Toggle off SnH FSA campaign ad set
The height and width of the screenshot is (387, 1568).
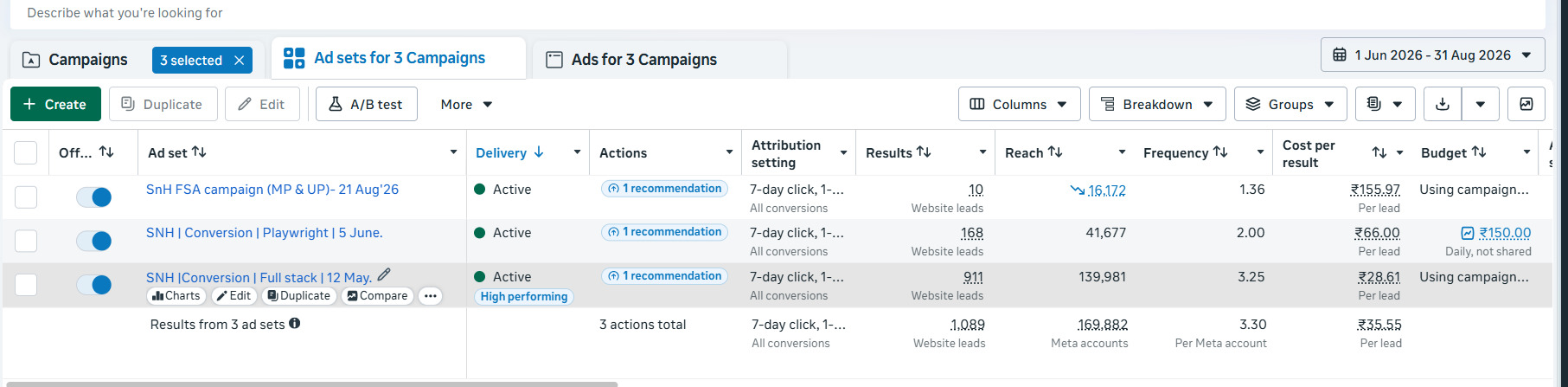tap(93, 197)
